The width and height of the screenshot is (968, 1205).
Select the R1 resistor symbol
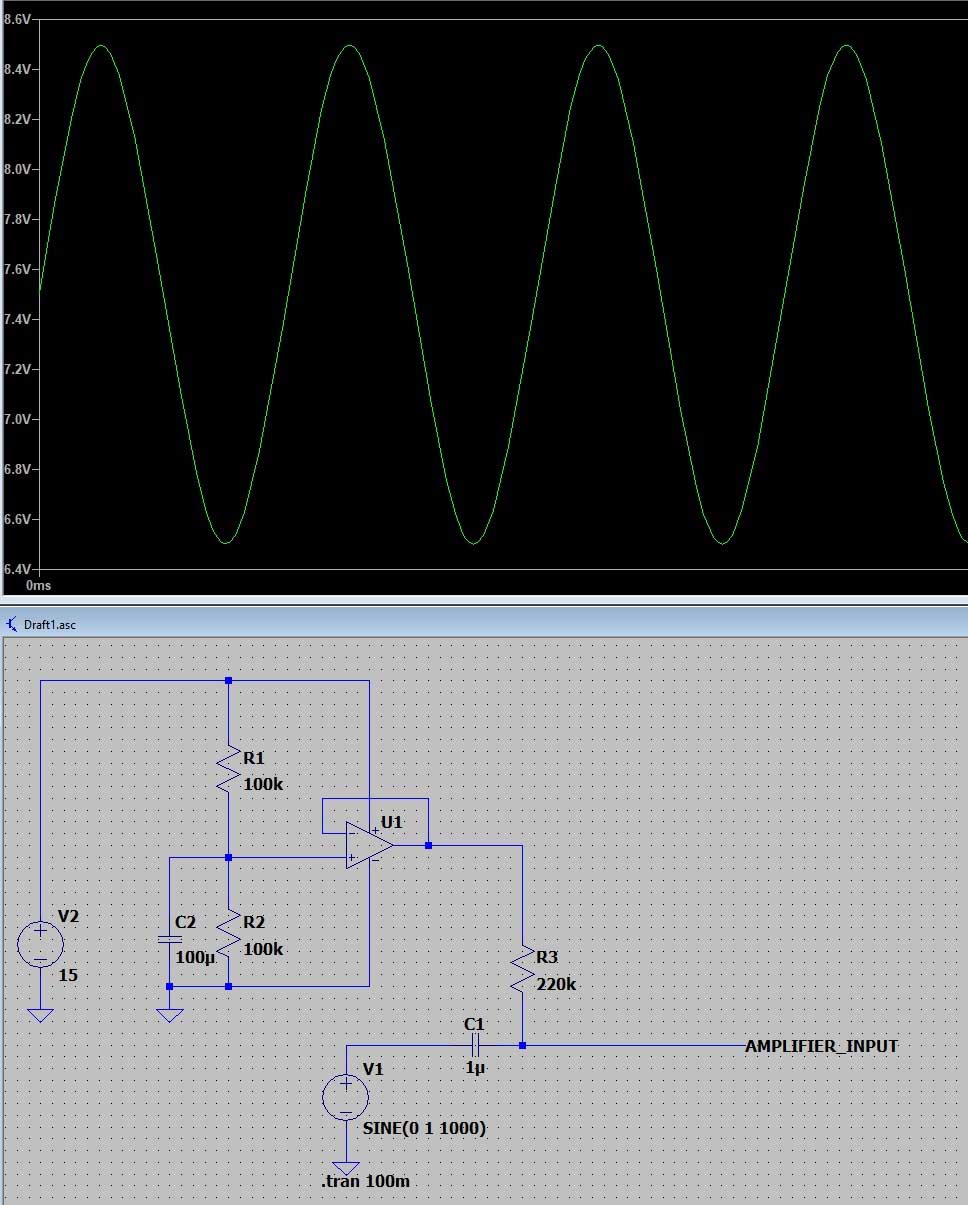(x=229, y=769)
